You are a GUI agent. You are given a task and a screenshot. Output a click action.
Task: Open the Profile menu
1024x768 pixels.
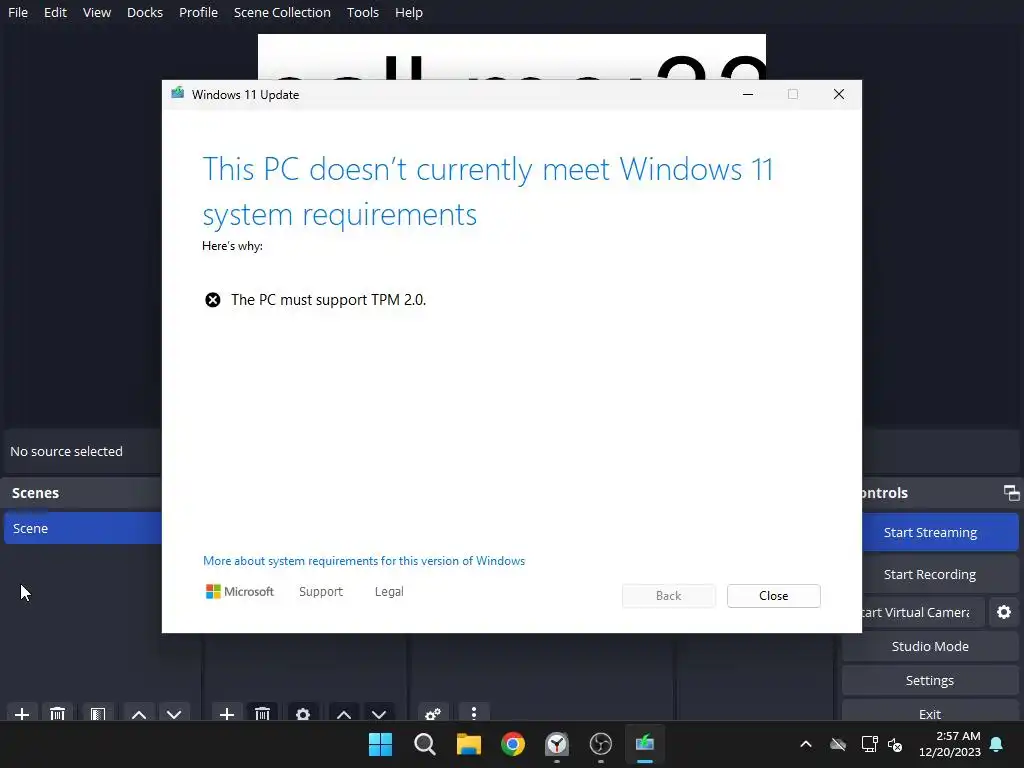[199, 12]
